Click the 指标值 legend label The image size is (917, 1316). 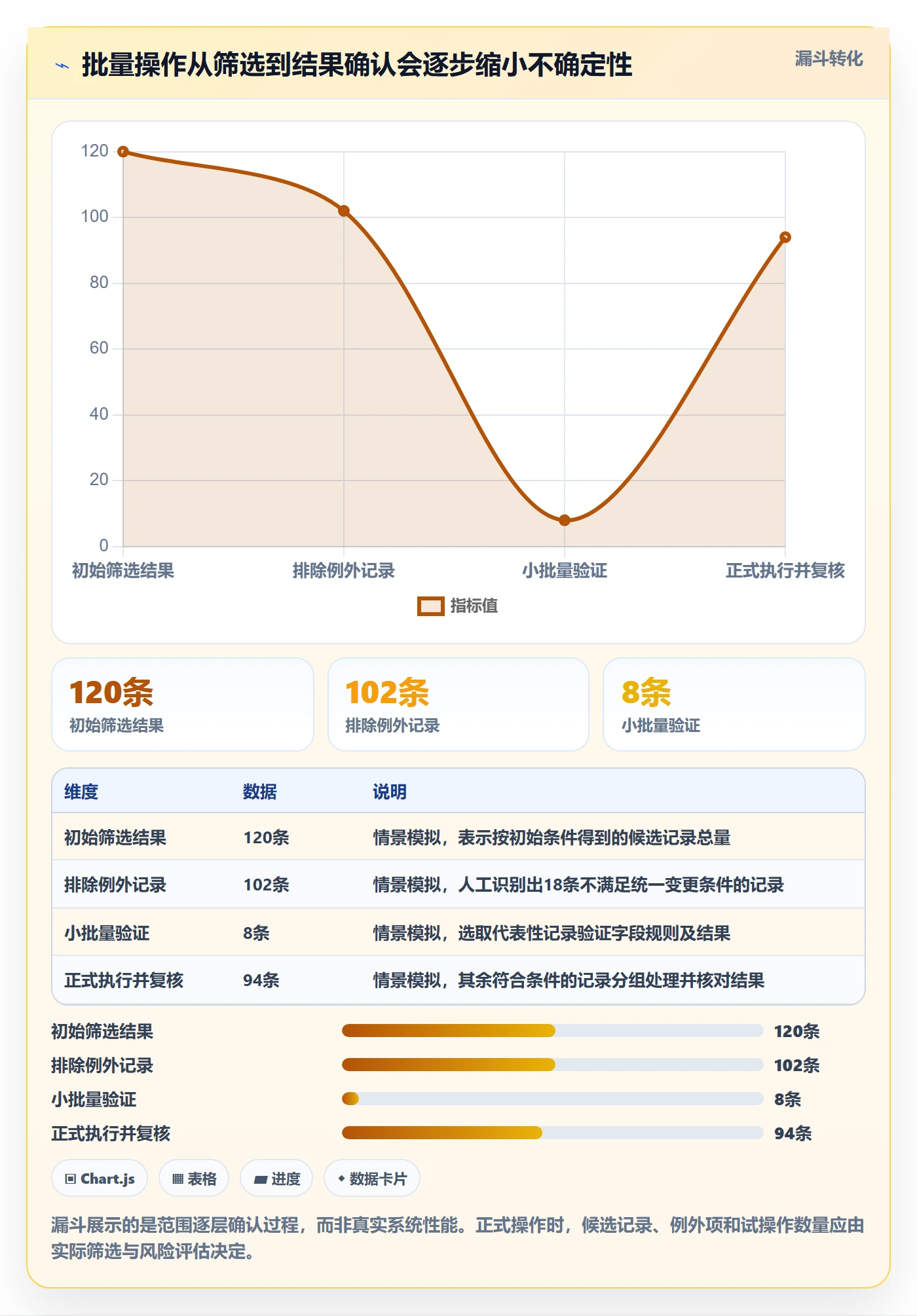click(x=474, y=606)
